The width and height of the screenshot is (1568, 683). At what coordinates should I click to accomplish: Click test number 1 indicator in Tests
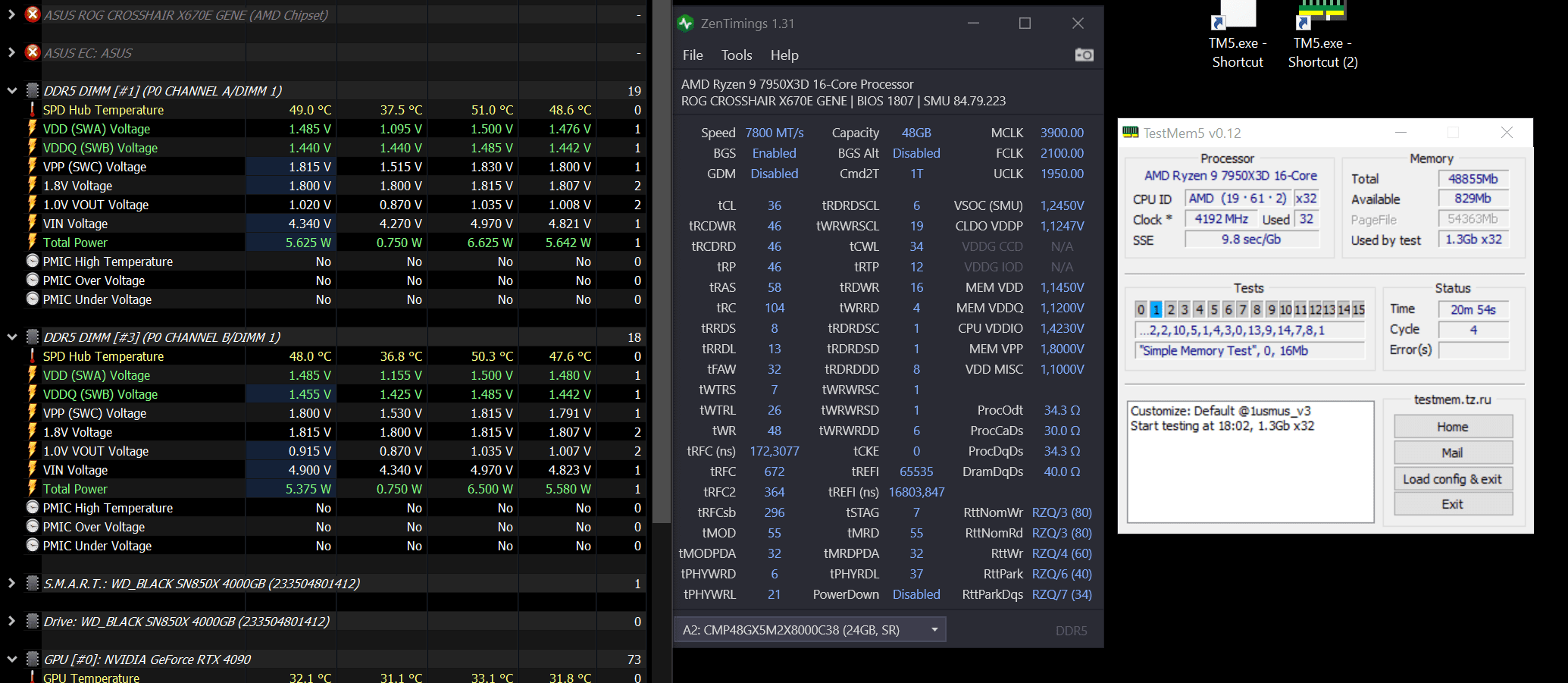pyautogui.click(x=1156, y=309)
